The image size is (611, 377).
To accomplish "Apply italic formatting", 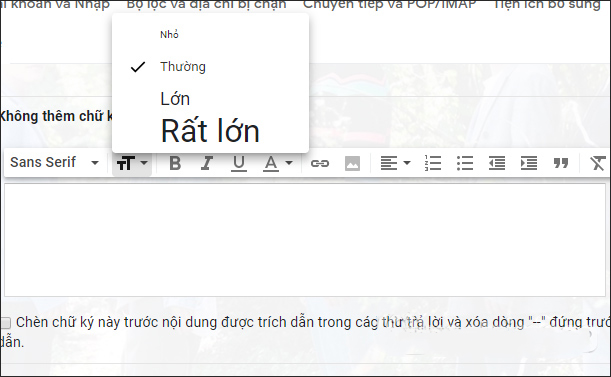I will pyautogui.click(x=207, y=163).
